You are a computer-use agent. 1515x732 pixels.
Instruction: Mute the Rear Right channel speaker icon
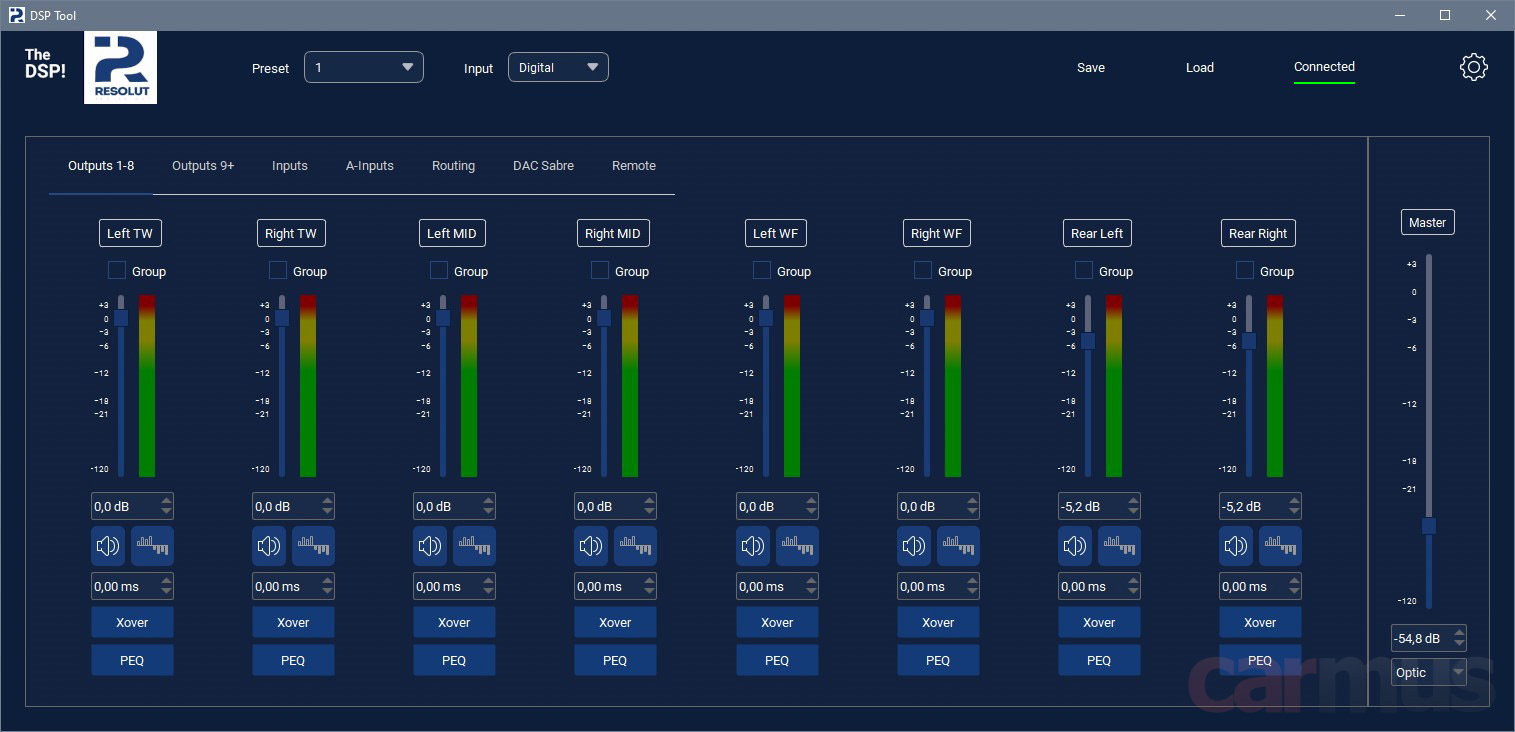point(1237,546)
